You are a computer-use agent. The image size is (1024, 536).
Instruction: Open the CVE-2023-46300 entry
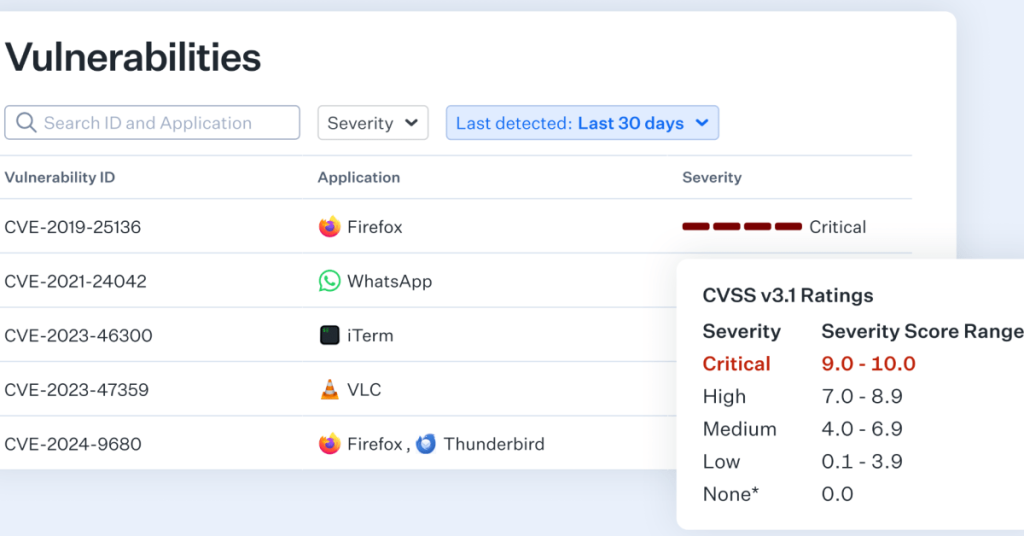pyautogui.click(x=78, y=336)
